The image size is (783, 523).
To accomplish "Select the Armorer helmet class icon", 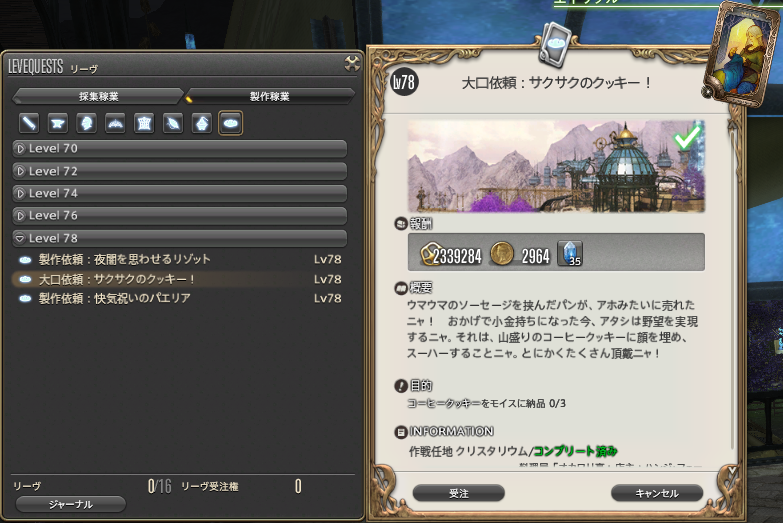I will pyautogui.click(x=86, y=123).
